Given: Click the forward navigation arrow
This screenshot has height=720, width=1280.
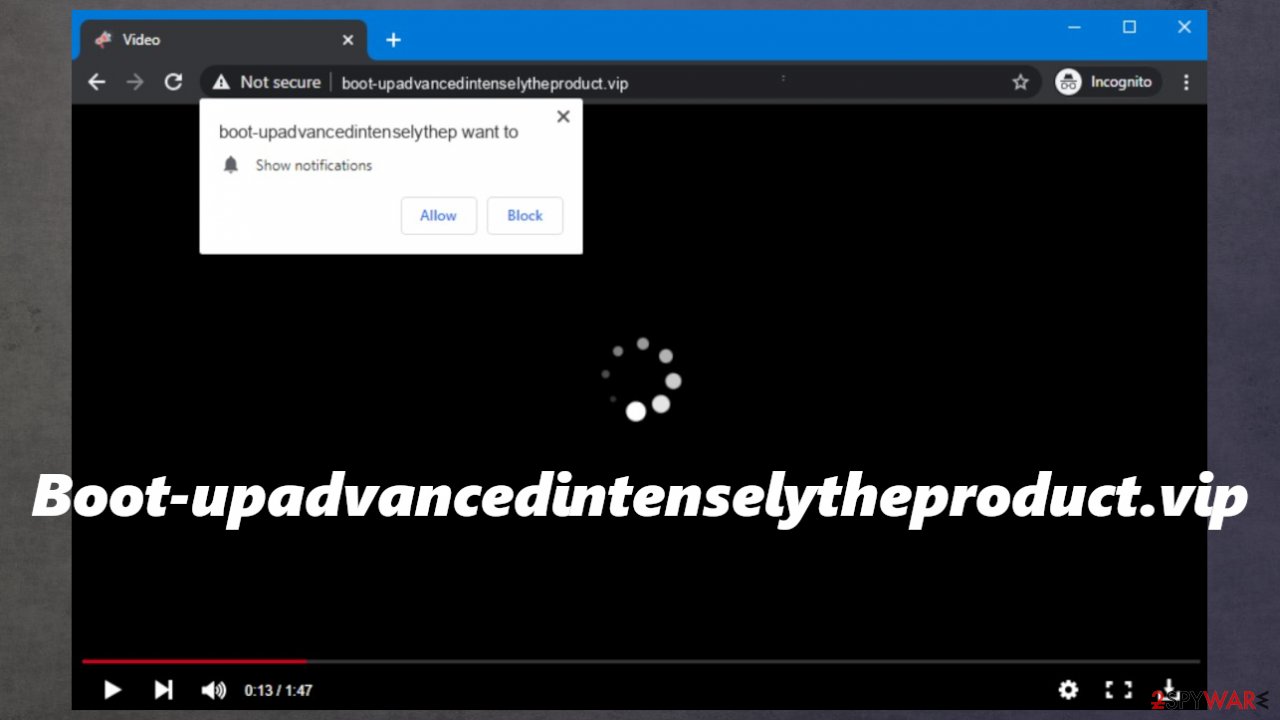Looking at the screenshot, I should 135,82.
